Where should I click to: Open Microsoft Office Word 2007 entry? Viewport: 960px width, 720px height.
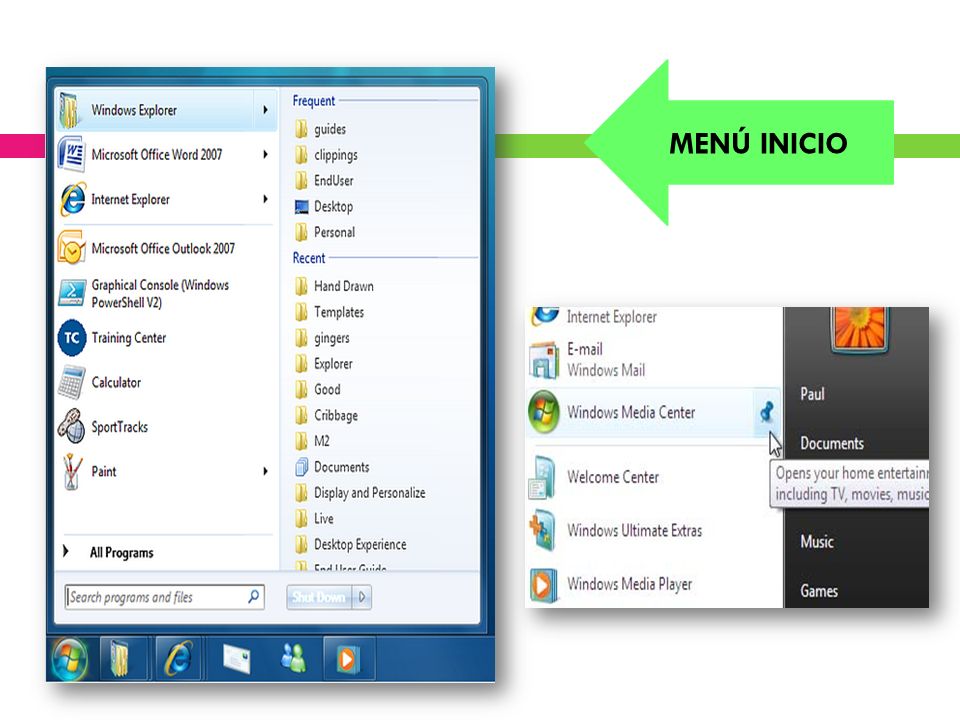coord(165,154)
